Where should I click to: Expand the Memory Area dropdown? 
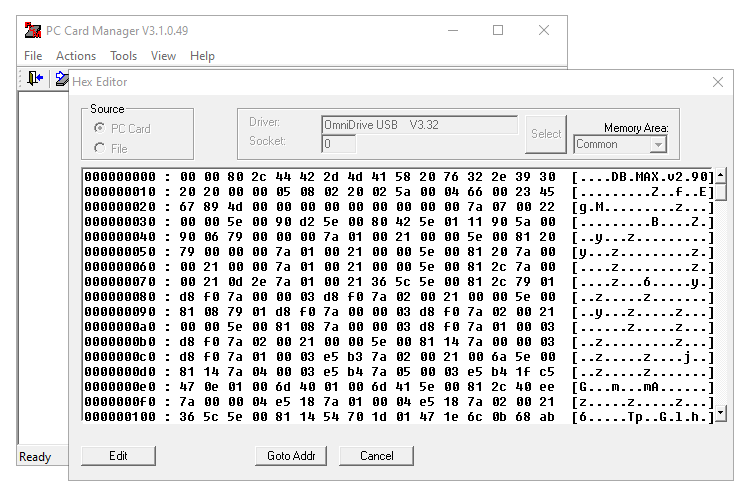(x=657, y=144)
